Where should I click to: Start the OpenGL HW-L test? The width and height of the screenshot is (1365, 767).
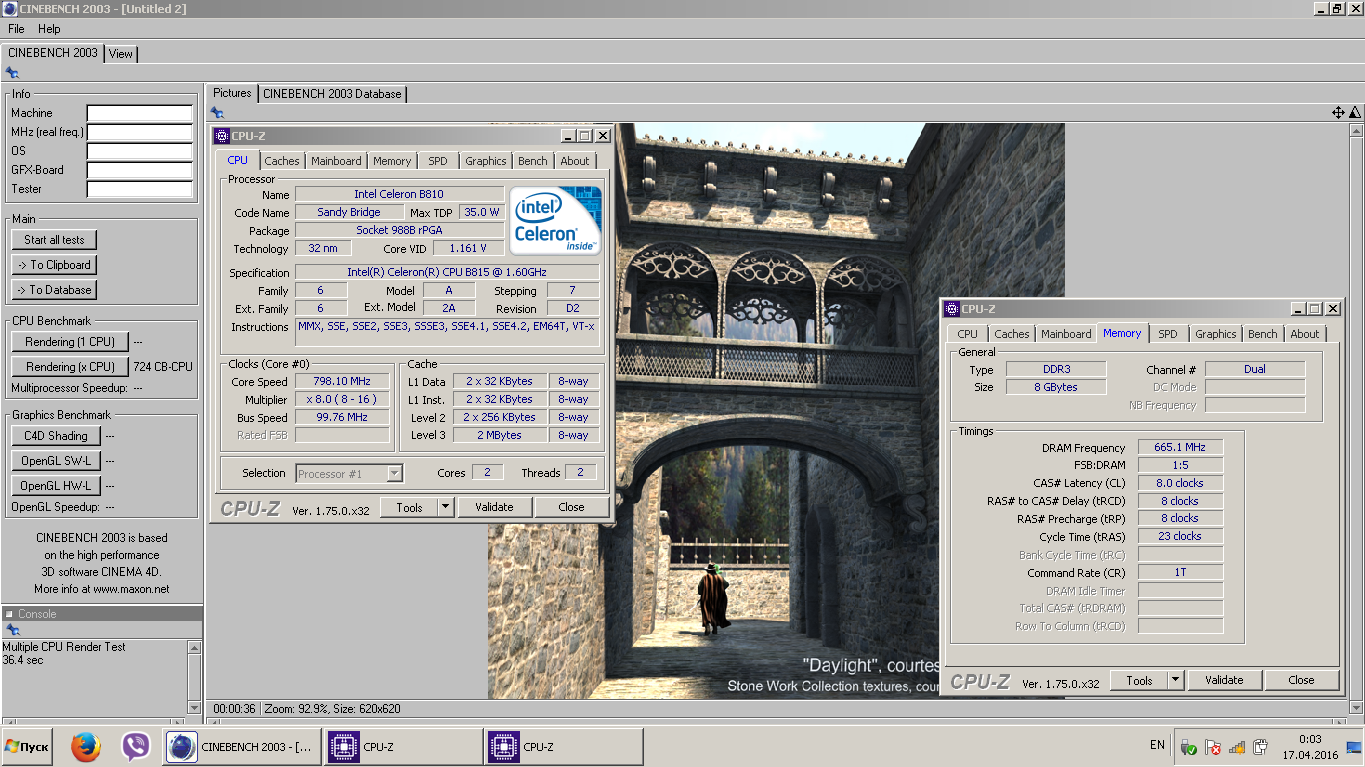point(56,486)
